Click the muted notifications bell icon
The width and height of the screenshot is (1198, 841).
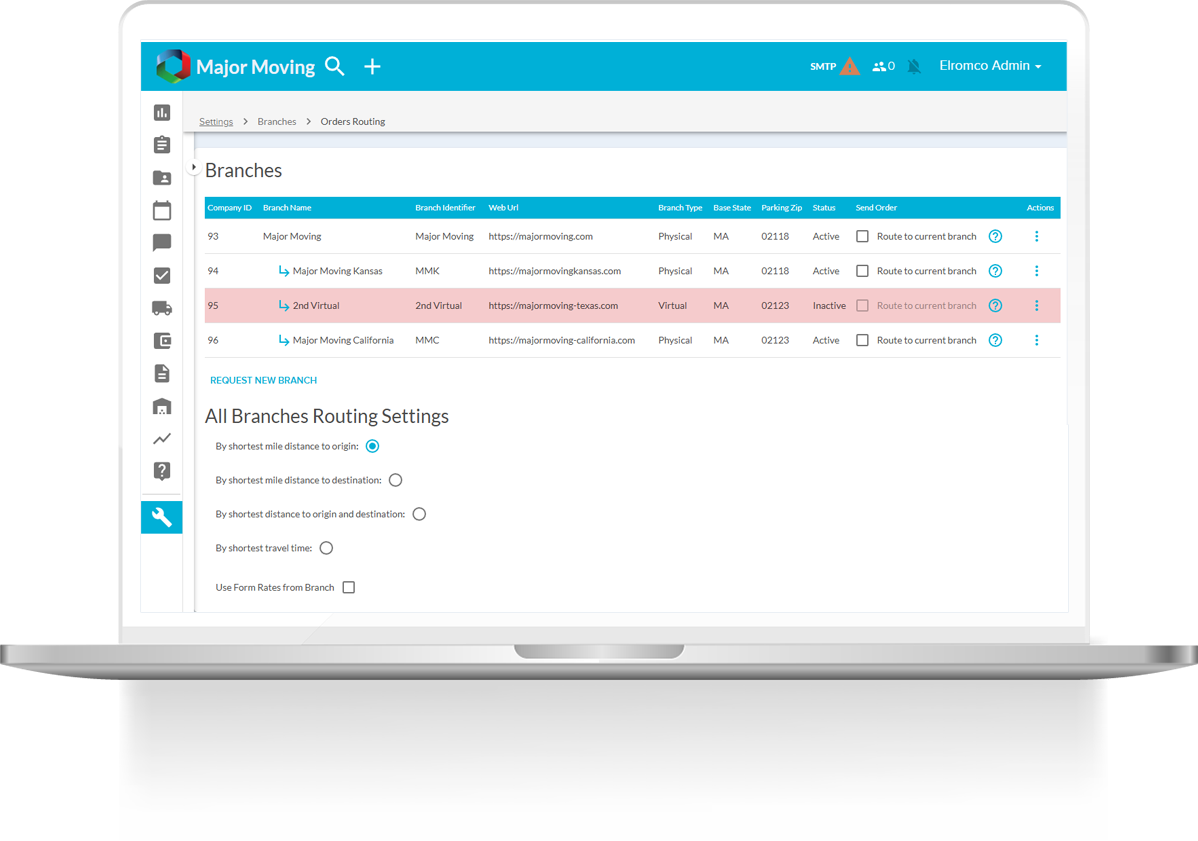[x=914, y=67]
